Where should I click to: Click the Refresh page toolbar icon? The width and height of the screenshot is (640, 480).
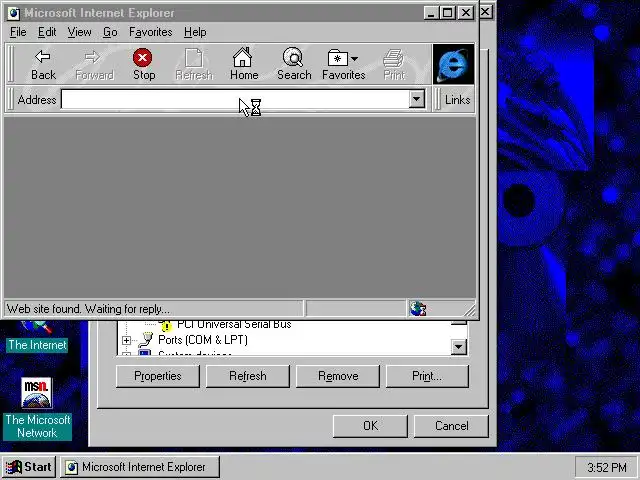[x=194, y=64]
